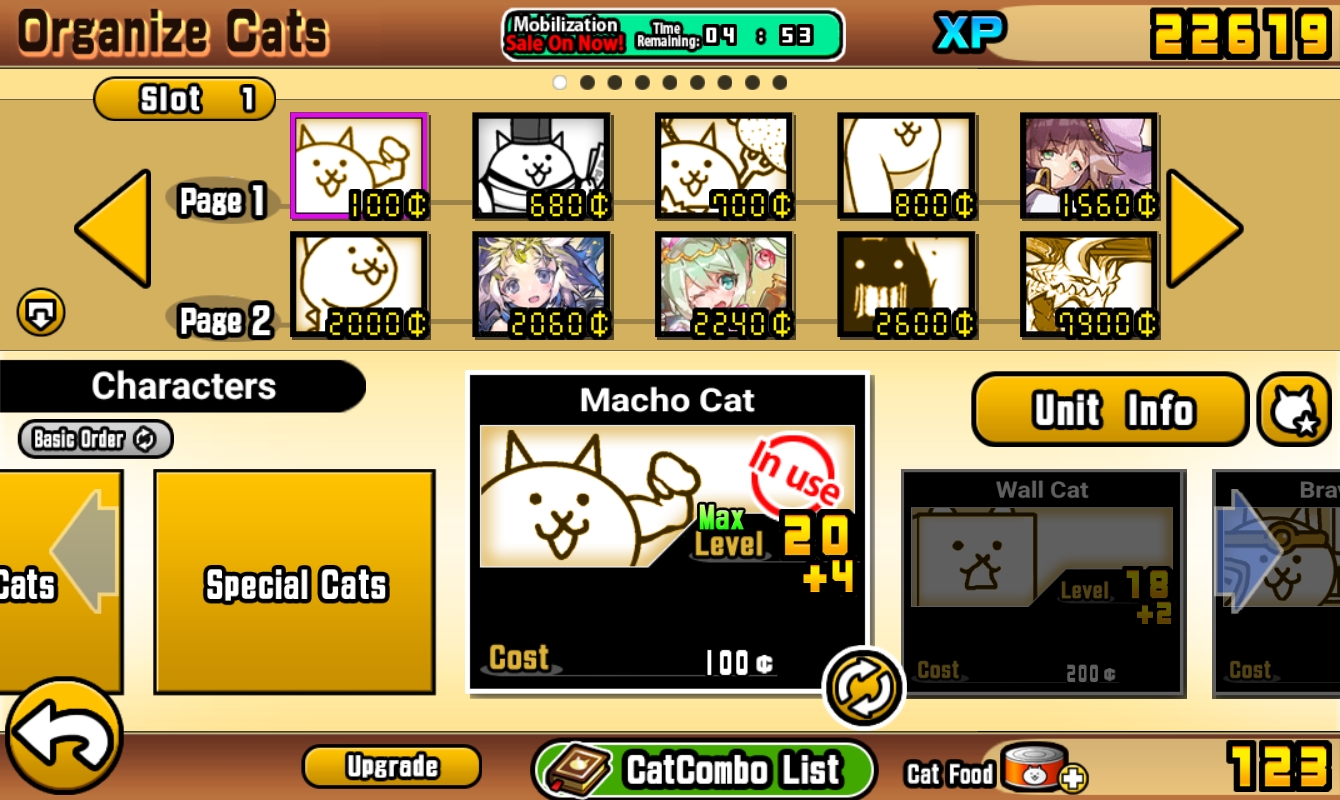Toggle the Slot 1 lineup selector

point(184,98)
